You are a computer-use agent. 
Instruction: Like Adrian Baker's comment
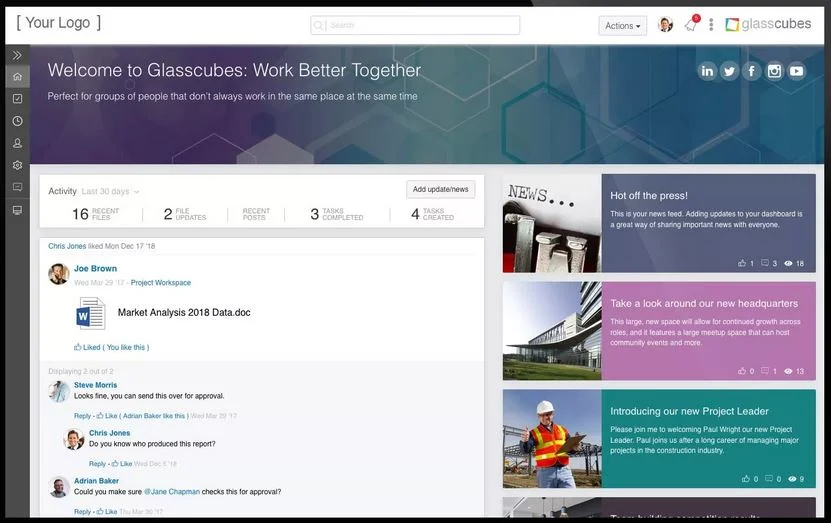pyautogui.click(x=107, y=511)
